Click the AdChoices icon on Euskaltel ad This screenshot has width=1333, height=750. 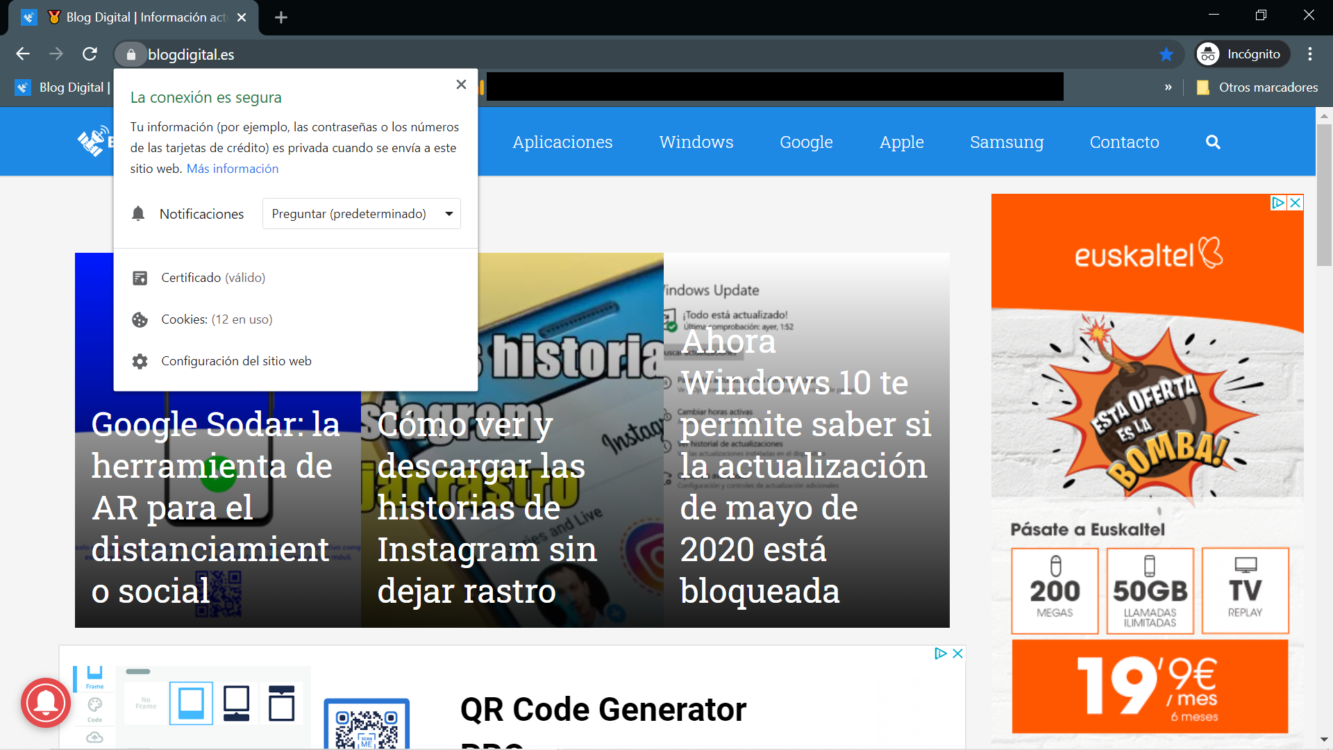coord(1278,202)
